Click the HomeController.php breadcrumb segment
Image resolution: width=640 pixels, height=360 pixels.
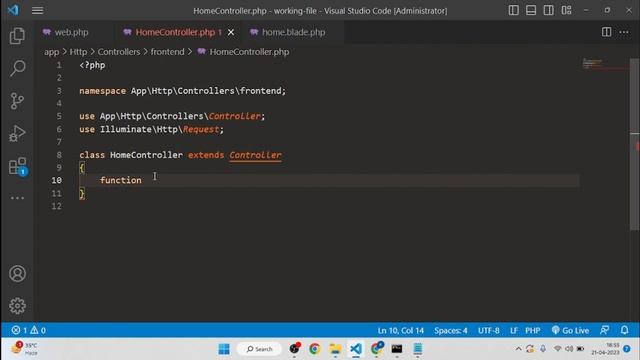[249, 52]
